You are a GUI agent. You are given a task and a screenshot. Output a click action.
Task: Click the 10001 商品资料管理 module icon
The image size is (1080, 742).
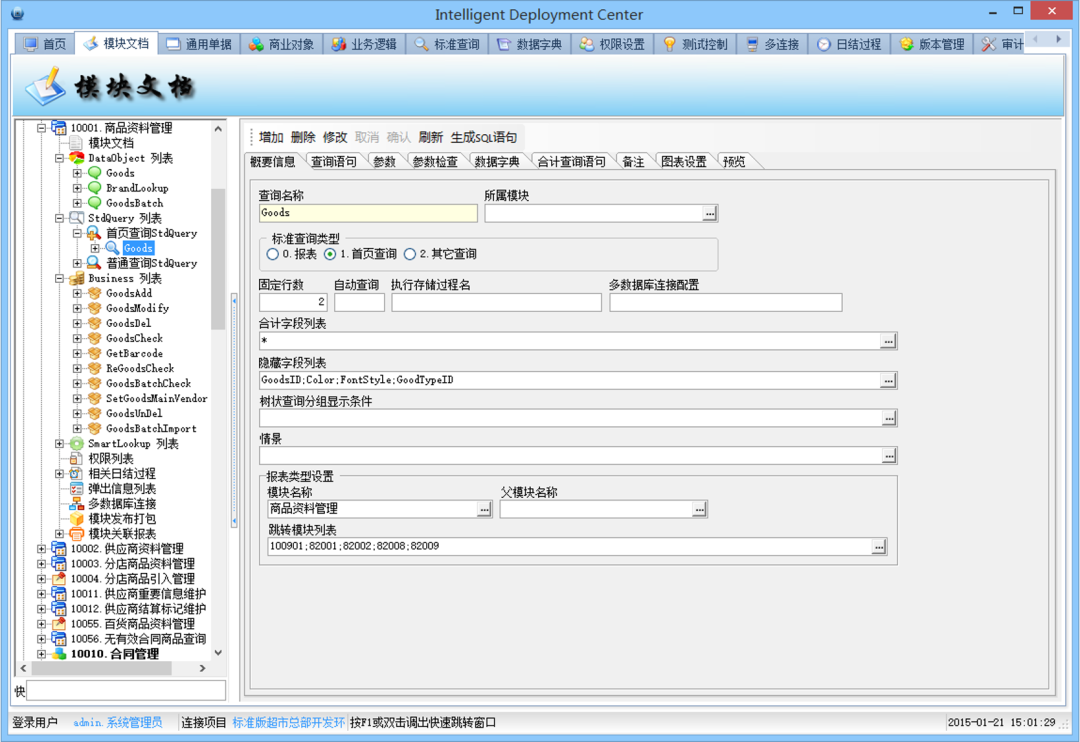point(59,127)
